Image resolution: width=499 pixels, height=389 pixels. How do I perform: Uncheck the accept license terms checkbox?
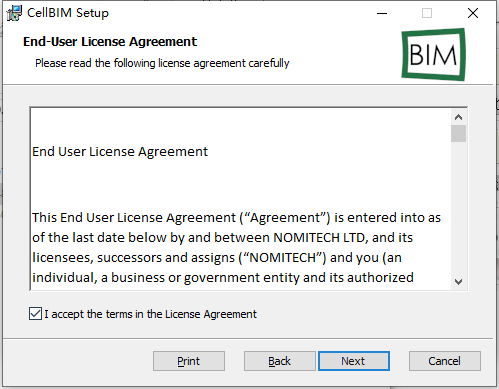[x=35, y=314]
